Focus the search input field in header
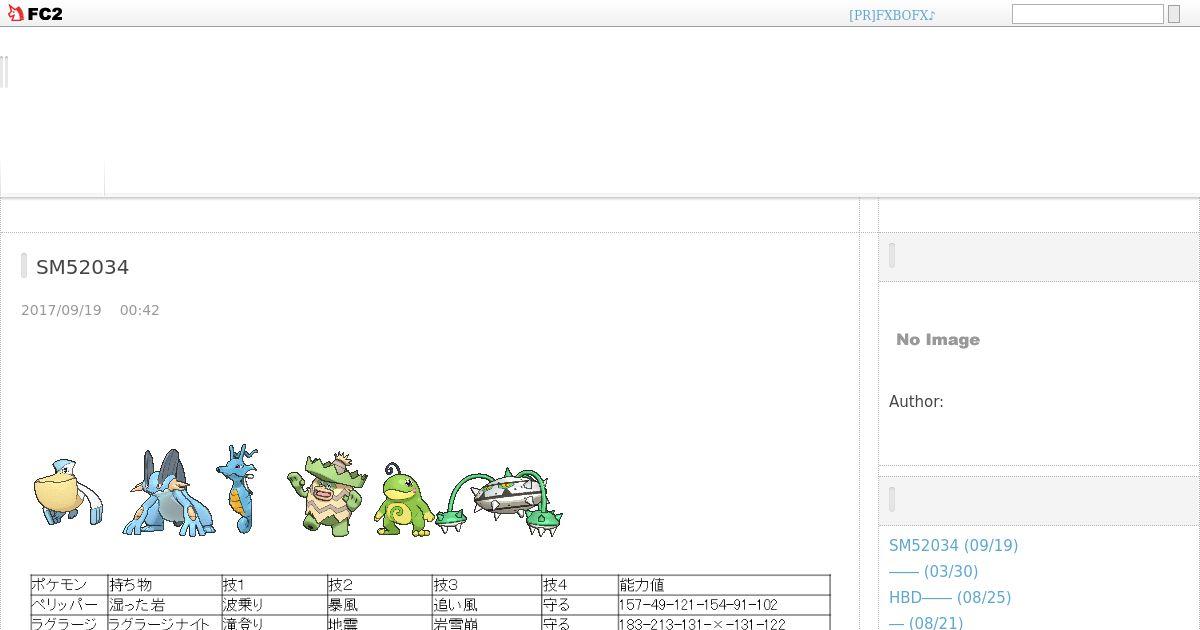 [x=1088, y=14]
